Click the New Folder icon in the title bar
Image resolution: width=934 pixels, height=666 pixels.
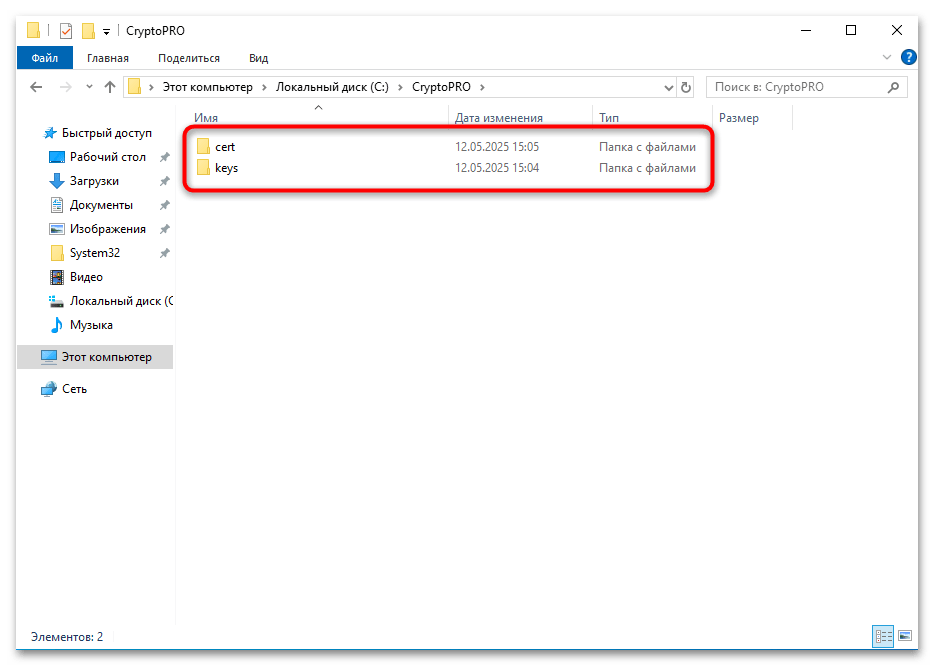(x=88, y=31)
